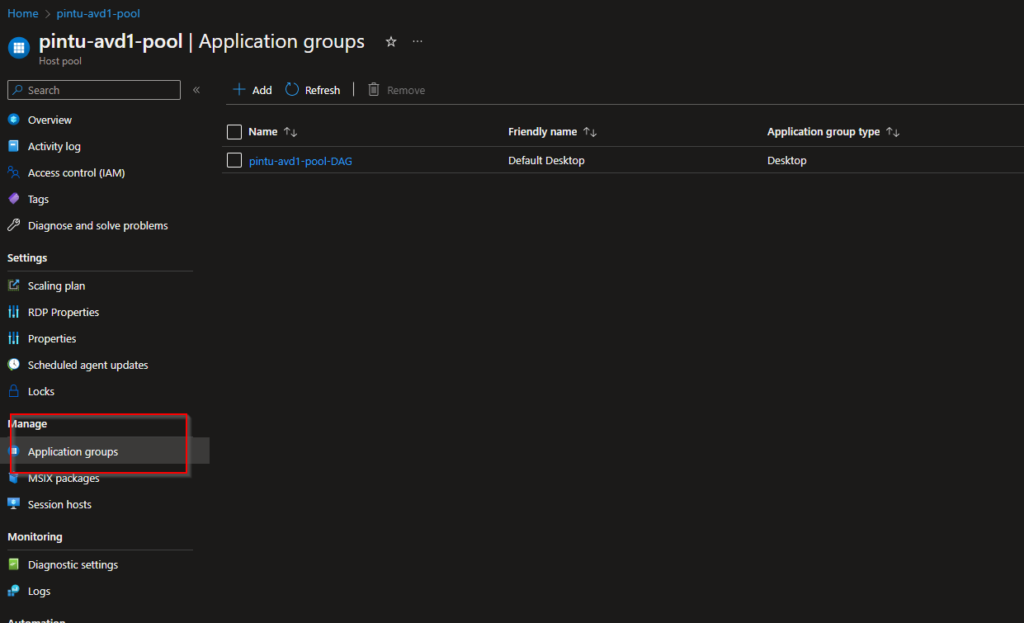The width and height of the screenshot is (1024, 623).
Task: Click the Refresh button label
Action: pyautogui.click(x=323, y=90)
